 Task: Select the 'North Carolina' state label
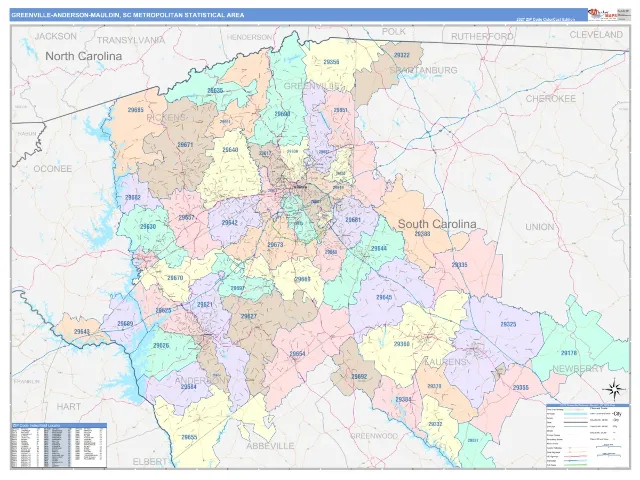(x=84, y=56)
